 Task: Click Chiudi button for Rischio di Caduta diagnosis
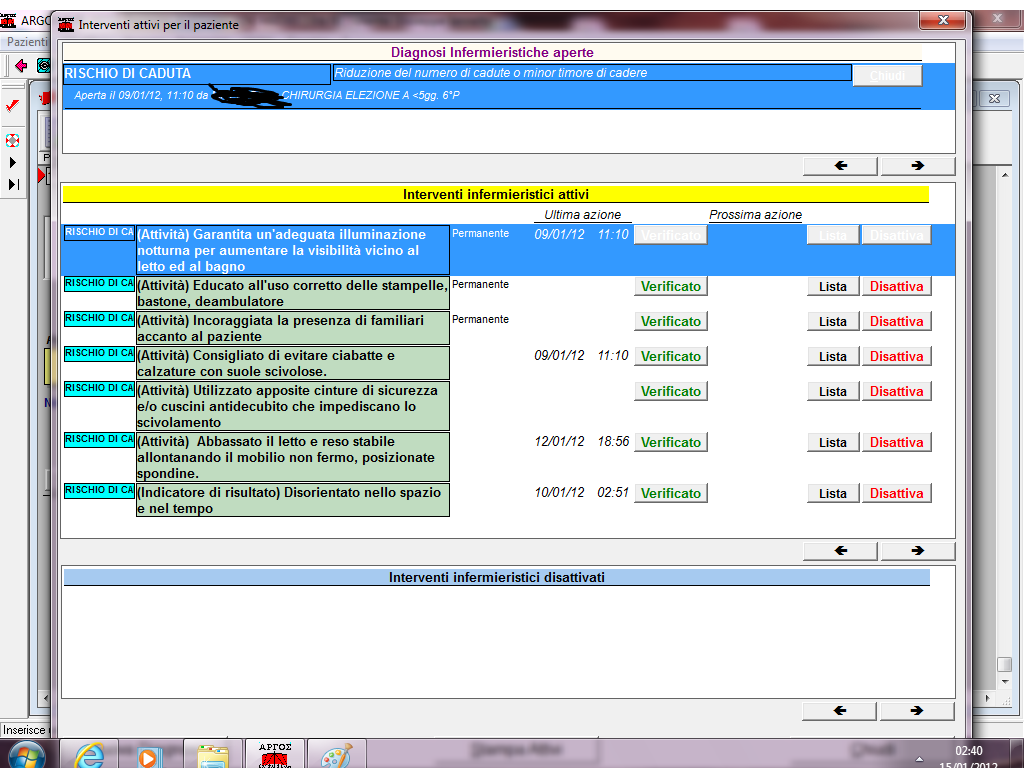point(888,75)
